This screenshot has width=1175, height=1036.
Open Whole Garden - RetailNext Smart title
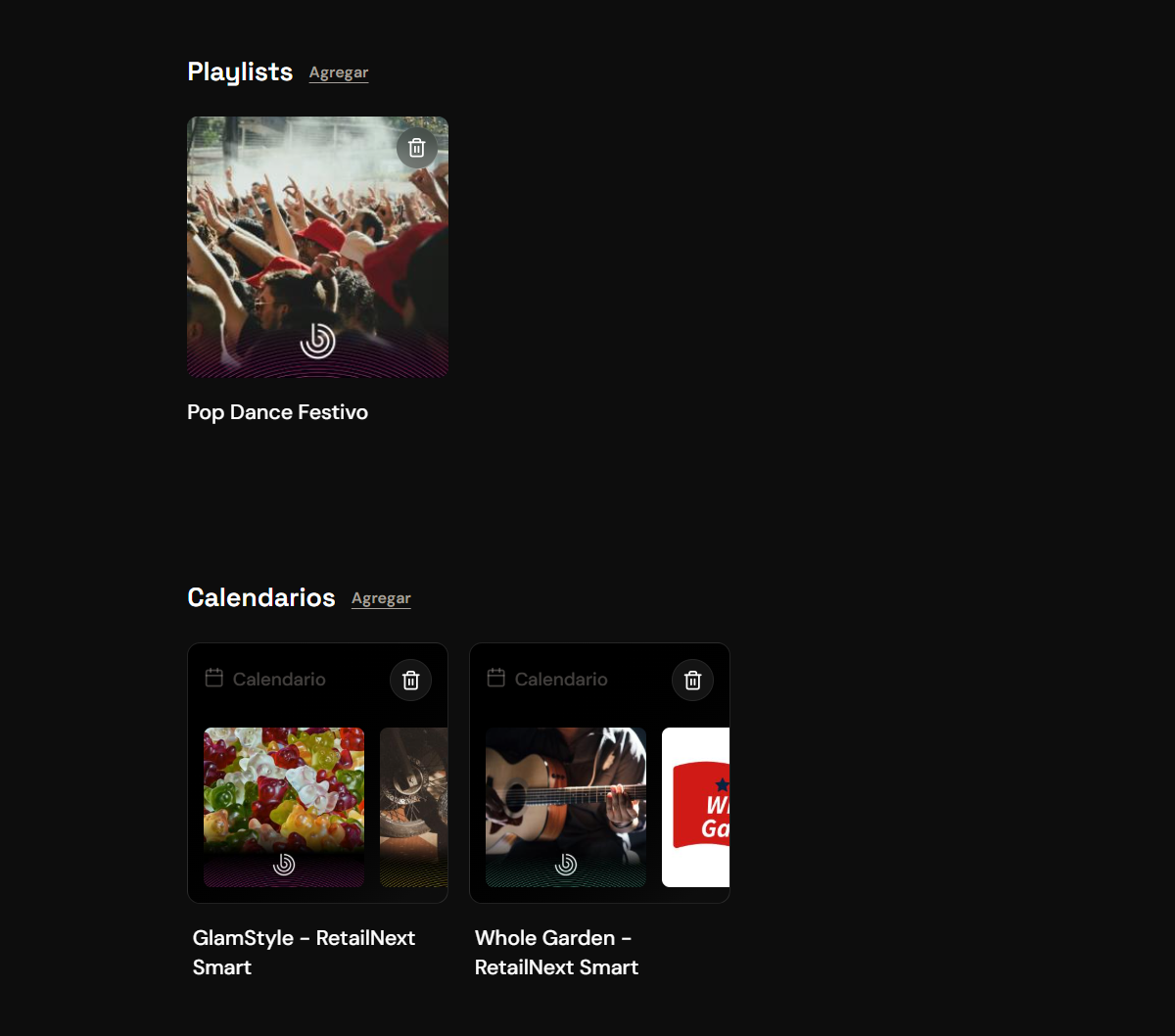click(x=556, y=953)
